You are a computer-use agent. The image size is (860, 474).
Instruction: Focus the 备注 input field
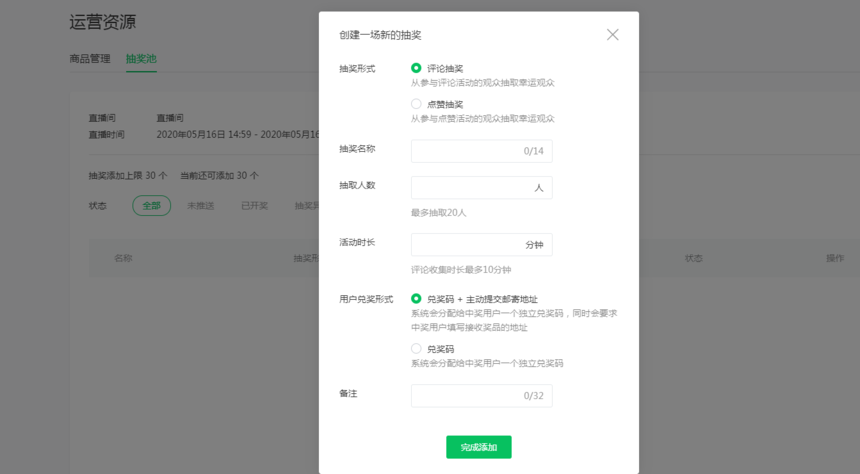tap(482, 396)
